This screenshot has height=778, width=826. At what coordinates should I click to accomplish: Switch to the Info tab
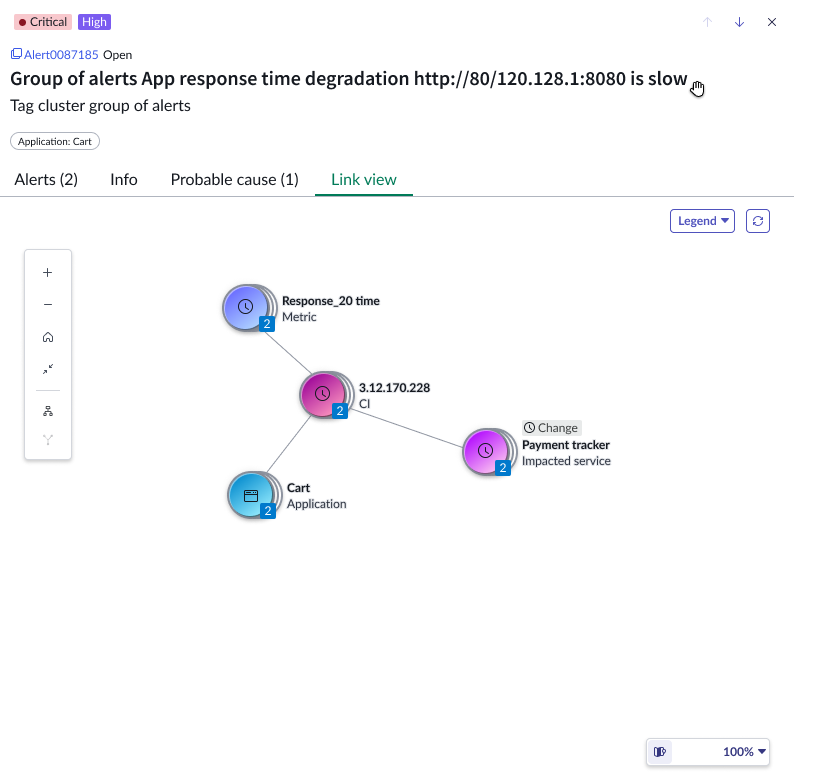pyautogui.click(x=124, y=180)
